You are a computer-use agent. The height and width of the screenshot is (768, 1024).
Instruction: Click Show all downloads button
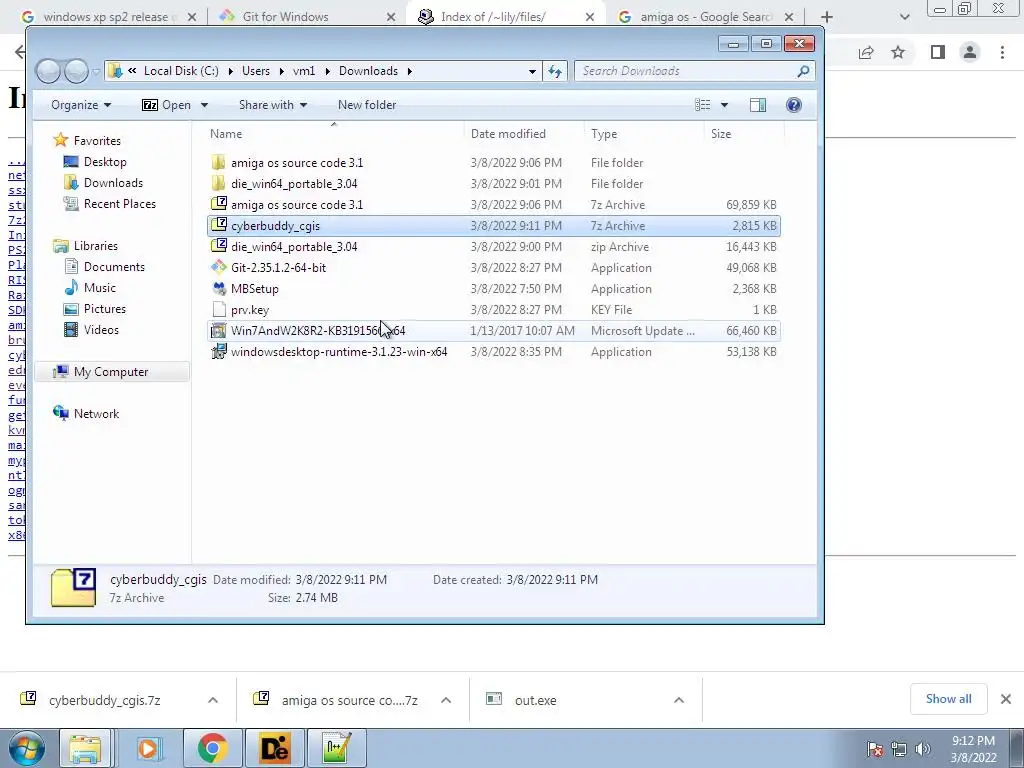pyautogui.click(x=948, y=699)
